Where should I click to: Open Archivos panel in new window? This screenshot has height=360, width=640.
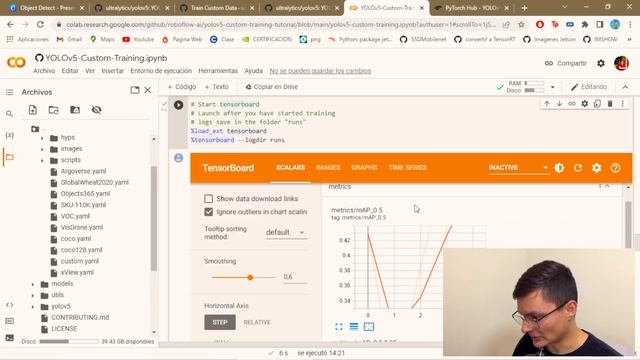click(x=135, y=90)
